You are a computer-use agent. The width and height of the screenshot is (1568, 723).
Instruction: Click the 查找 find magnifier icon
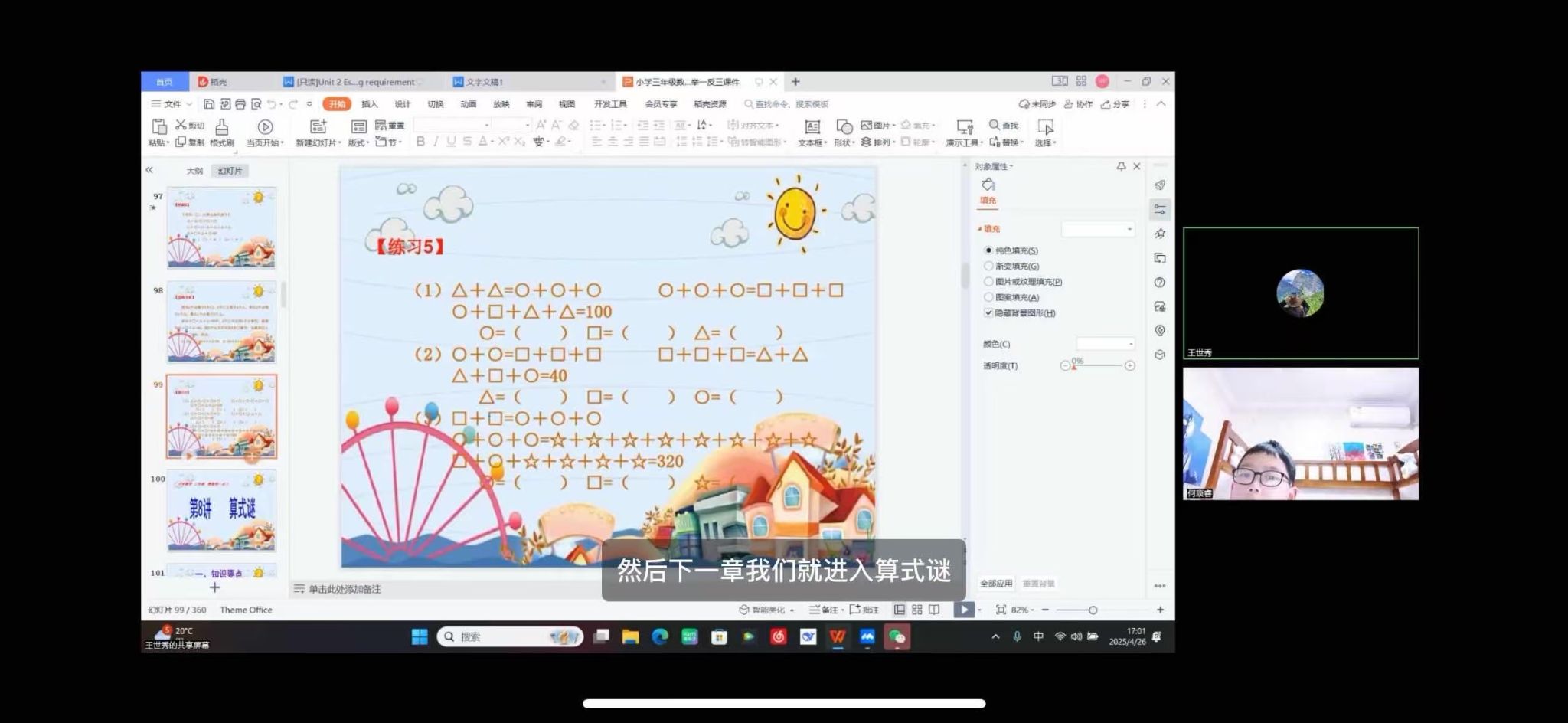pos(995,125)
